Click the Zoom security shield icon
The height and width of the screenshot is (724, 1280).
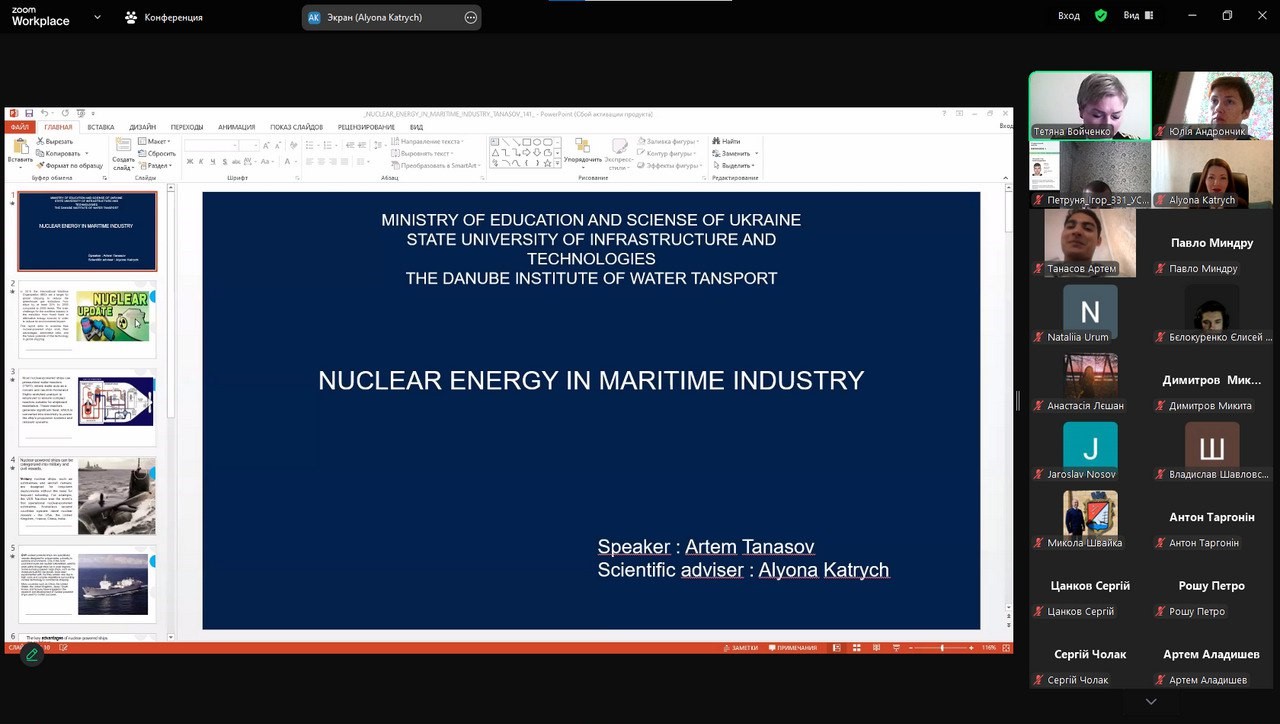(x=1101, y=16)
